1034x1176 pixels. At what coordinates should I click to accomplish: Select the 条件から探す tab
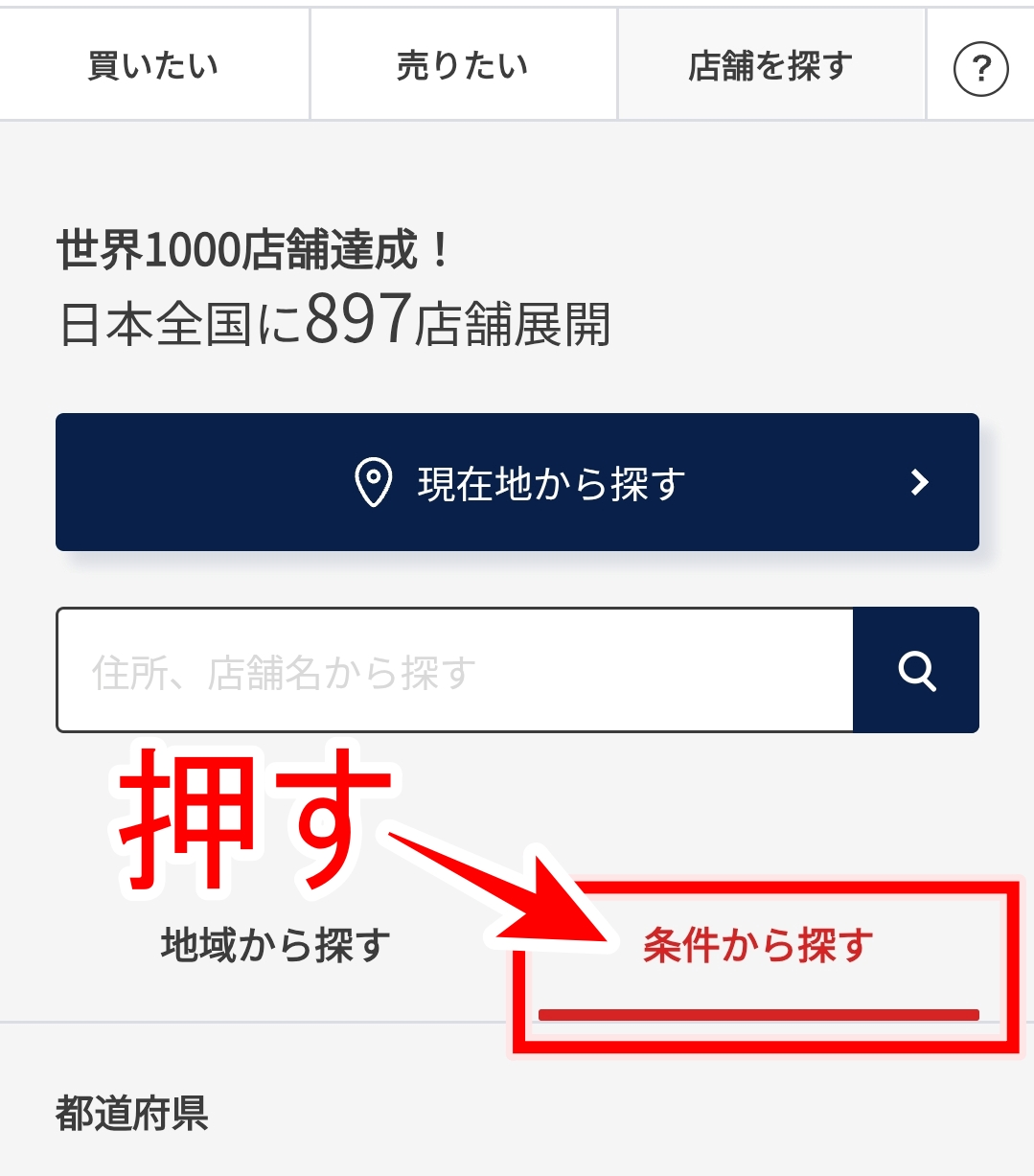point(758,945)
